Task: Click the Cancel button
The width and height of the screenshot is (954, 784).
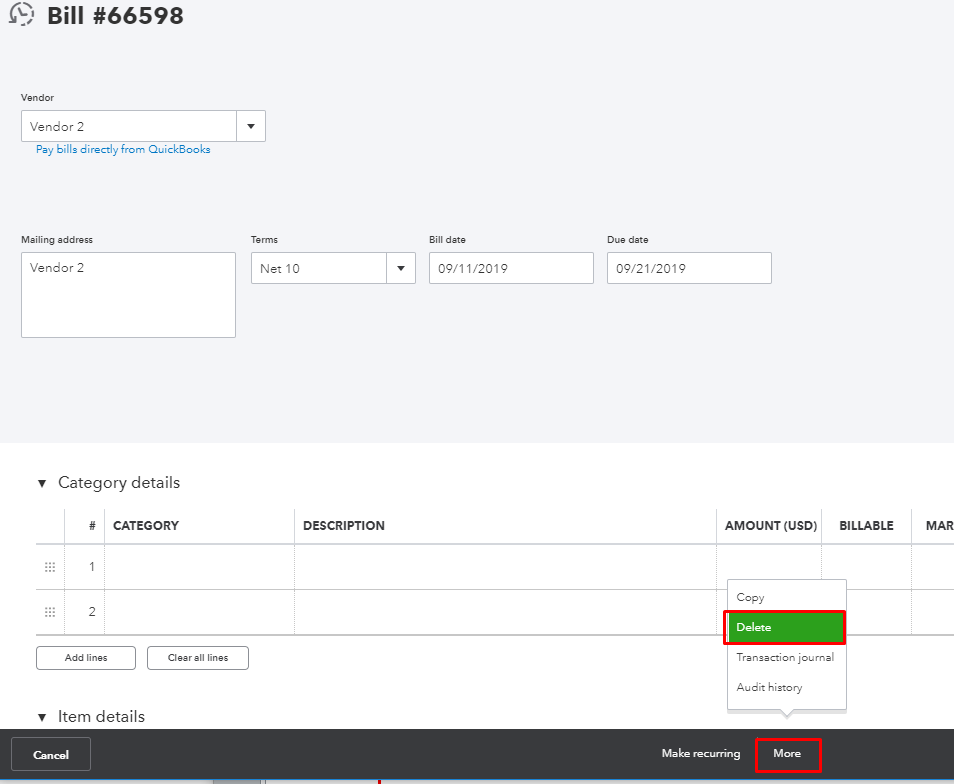Action: click(x=51, y=754)
